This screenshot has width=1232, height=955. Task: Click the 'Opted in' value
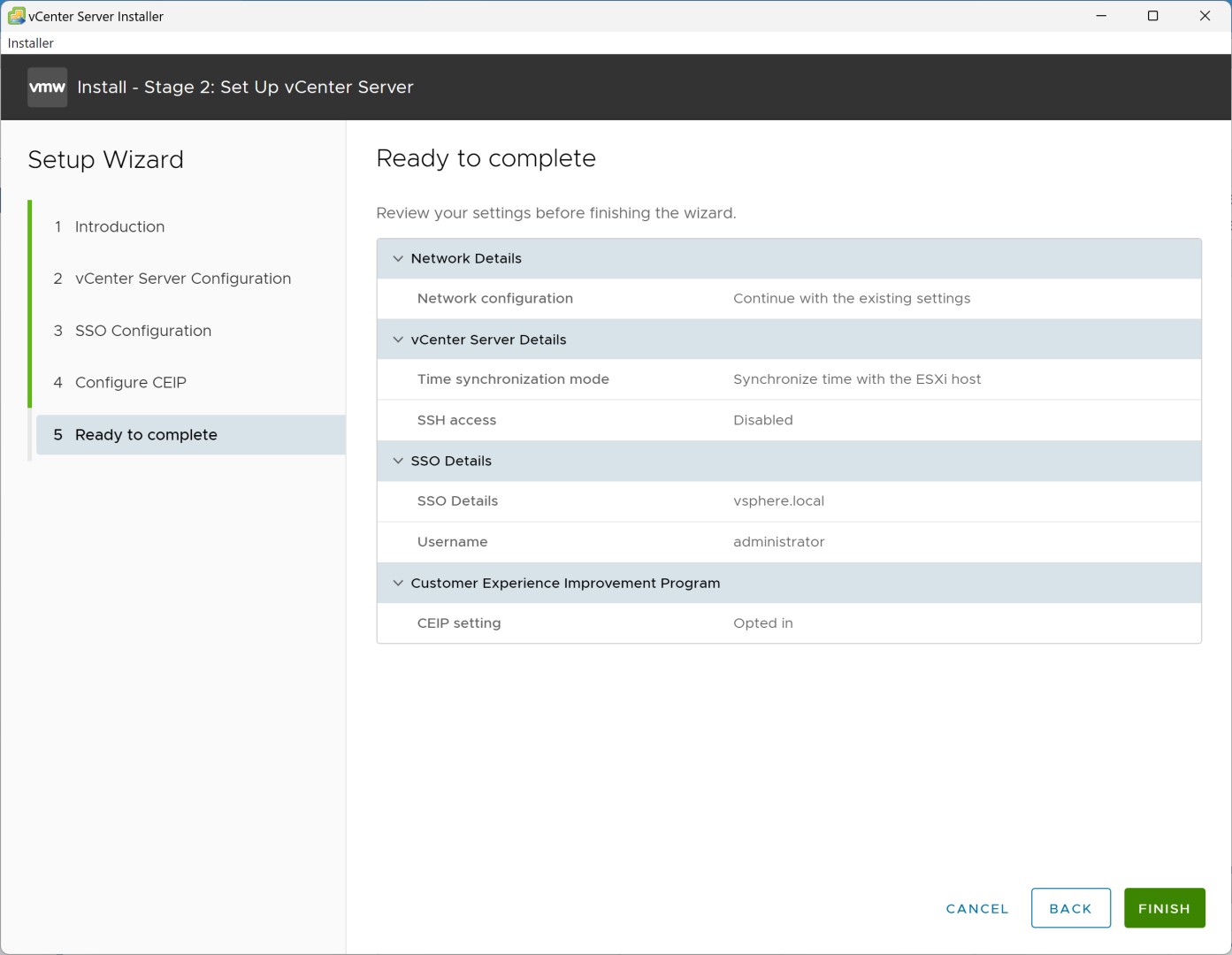[763, 623]
